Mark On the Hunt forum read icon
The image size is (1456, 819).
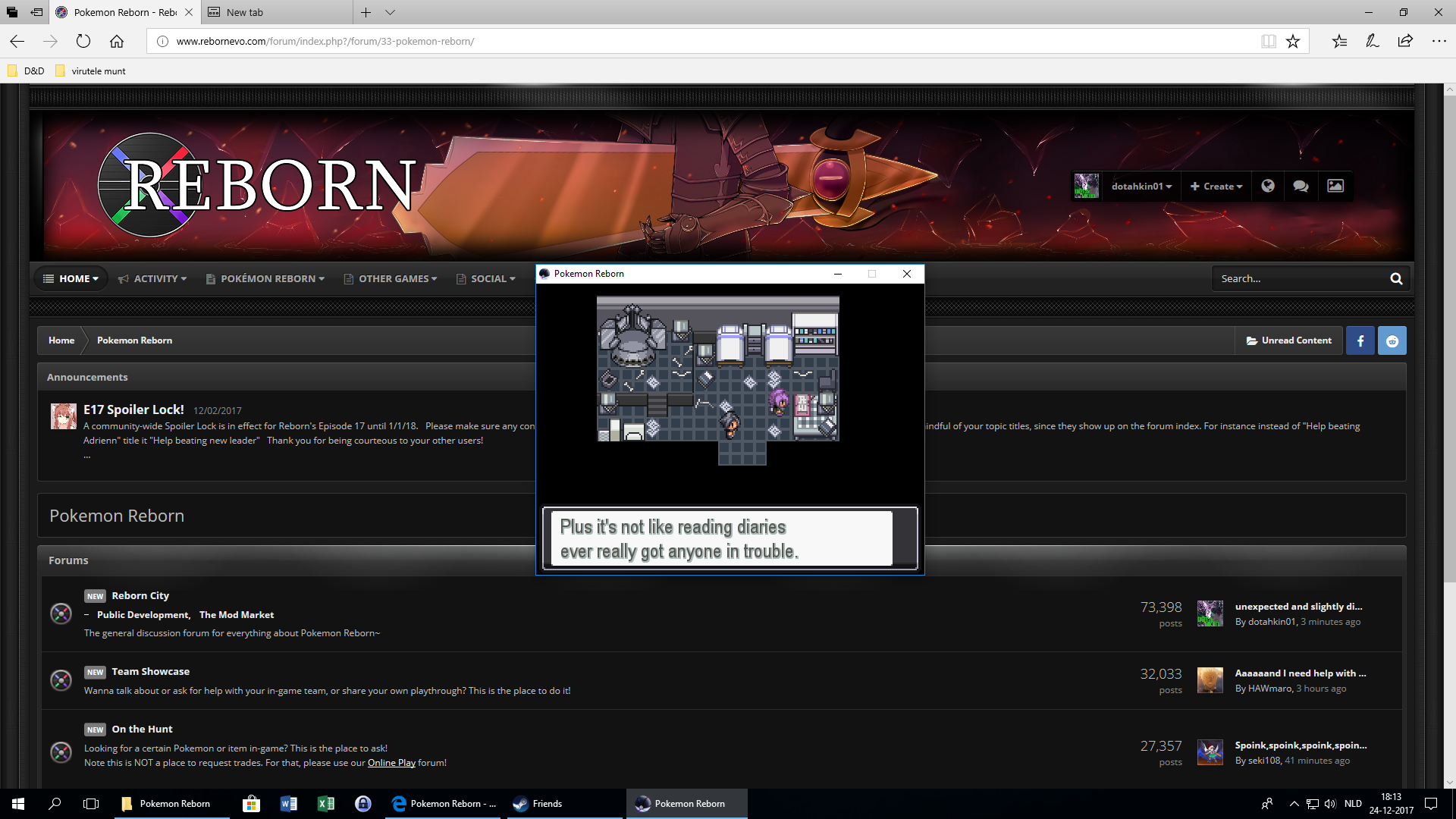(61, 752)
